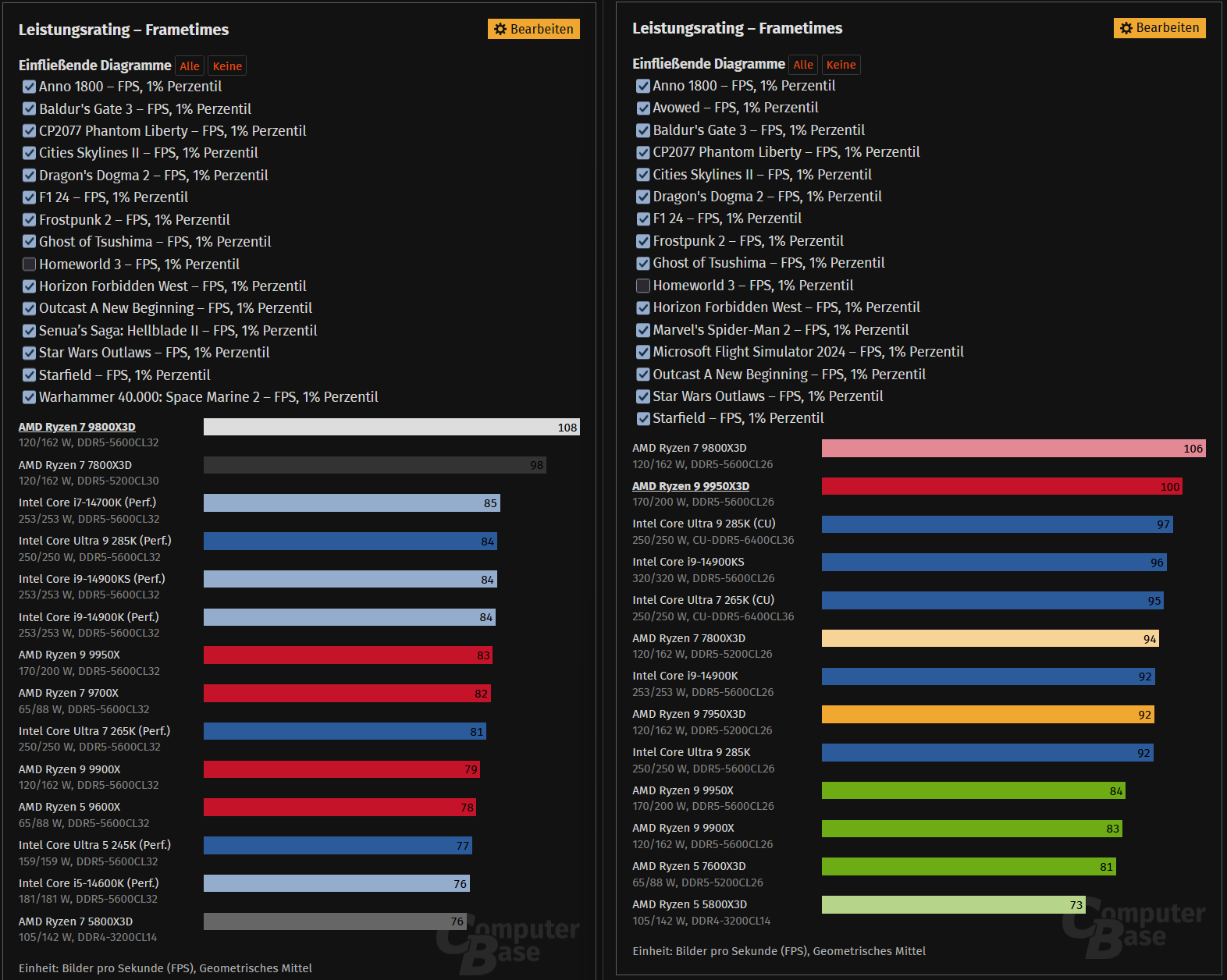Uncheck Senua's Saga: Hellblade II checkbox
The width and height of the screenshot is (1227, 980).
click(x=30, y=331)
